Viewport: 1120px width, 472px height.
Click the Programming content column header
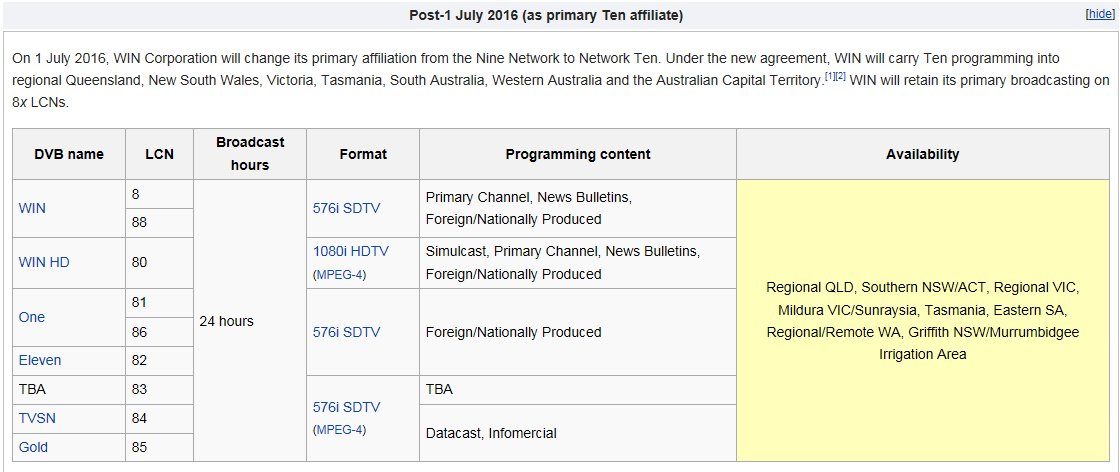pyautogui.click(x=578, y=154)
